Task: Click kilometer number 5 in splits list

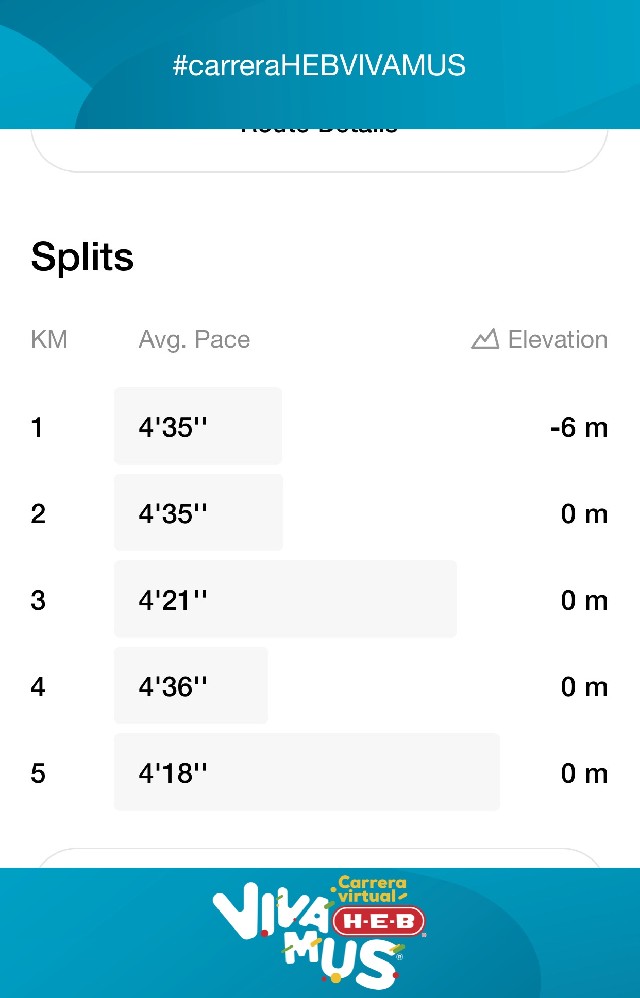Action: pyautogui.click(x=38, y=773)
